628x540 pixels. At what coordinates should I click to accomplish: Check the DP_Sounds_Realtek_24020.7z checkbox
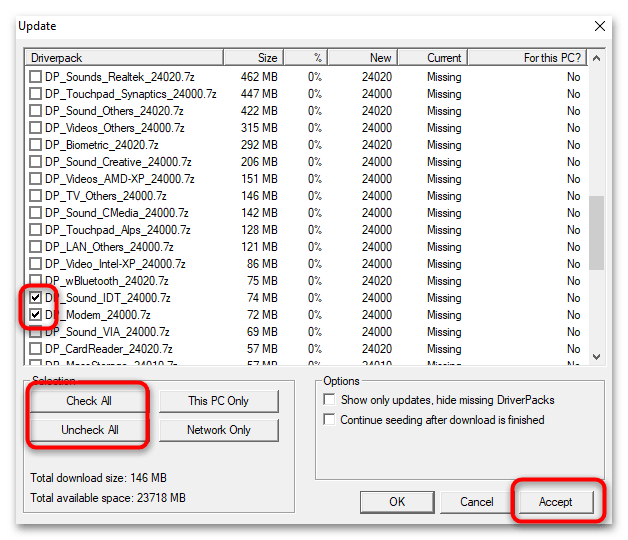click(x=36, y=77)
